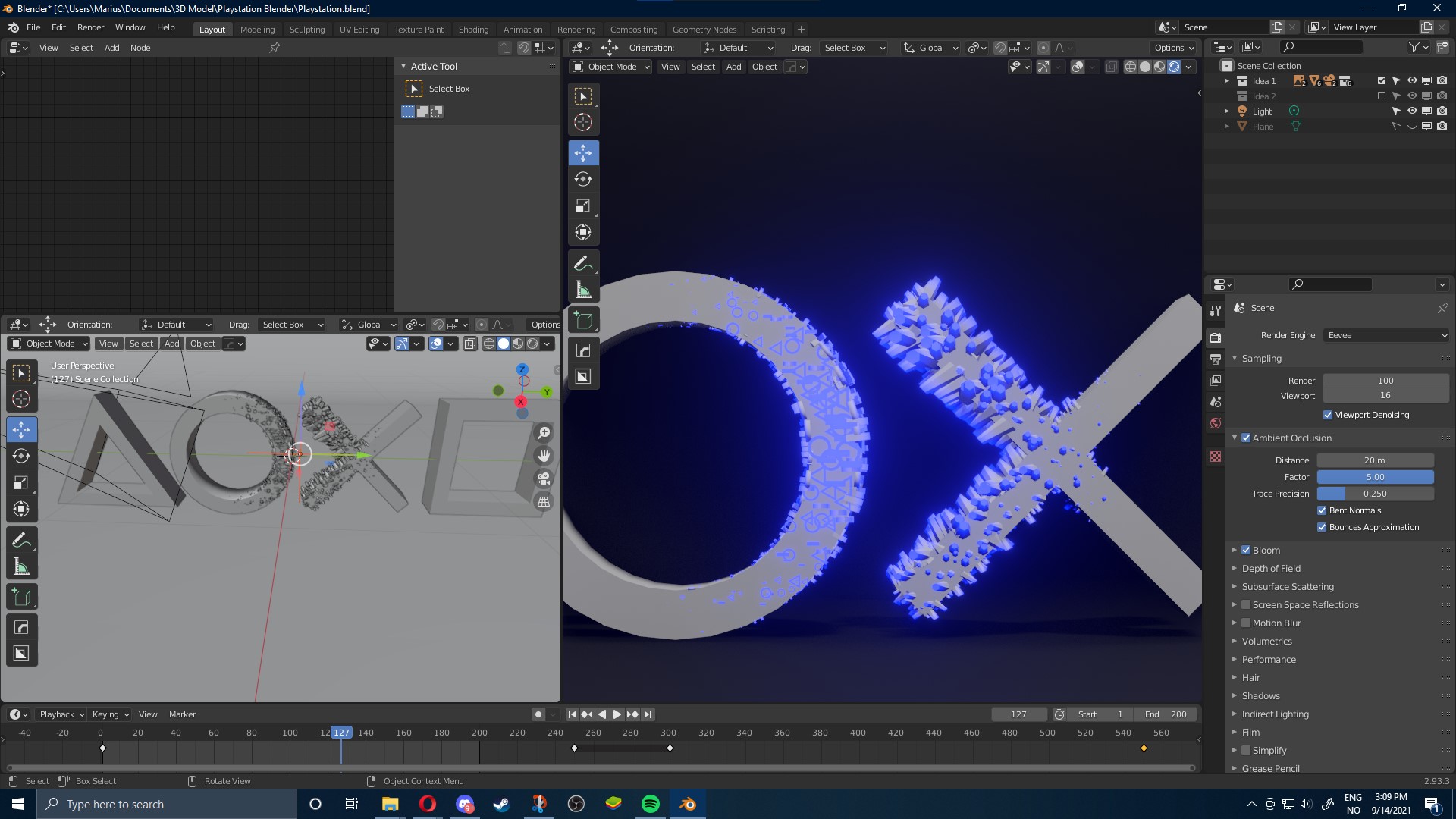Open Add menu in lower-left viewport header
This screenshot has height=819, width=1456.
(x=172, y=344)
